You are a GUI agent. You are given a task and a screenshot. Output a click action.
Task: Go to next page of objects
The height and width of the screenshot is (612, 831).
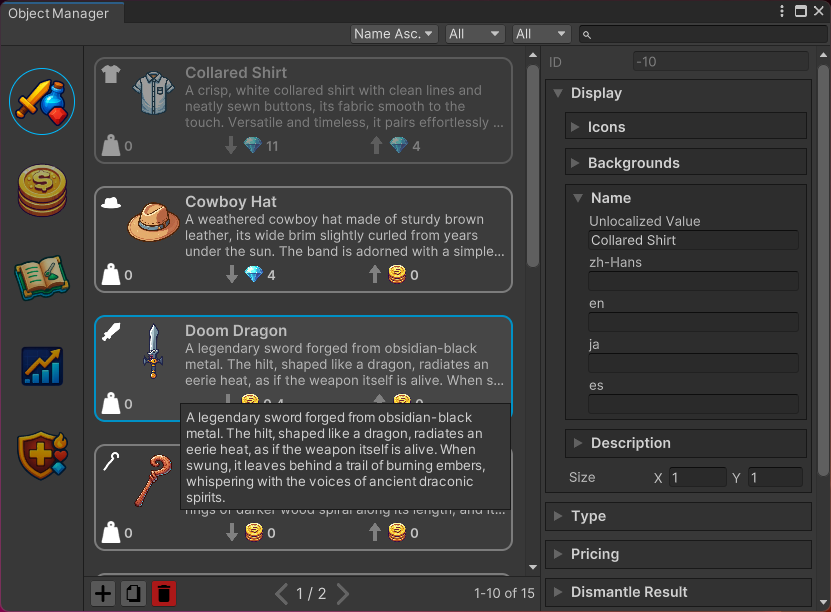(x=343, y=594)
